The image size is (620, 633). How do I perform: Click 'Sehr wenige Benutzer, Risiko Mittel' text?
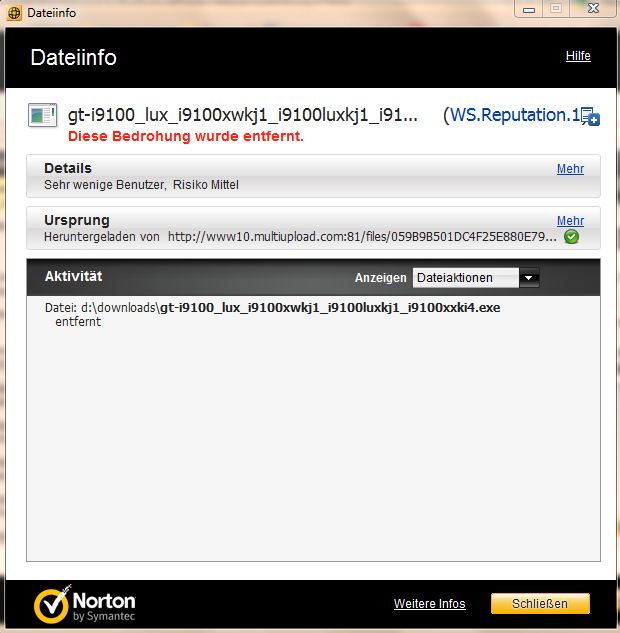pyautogui.click(x=141, y=185)
